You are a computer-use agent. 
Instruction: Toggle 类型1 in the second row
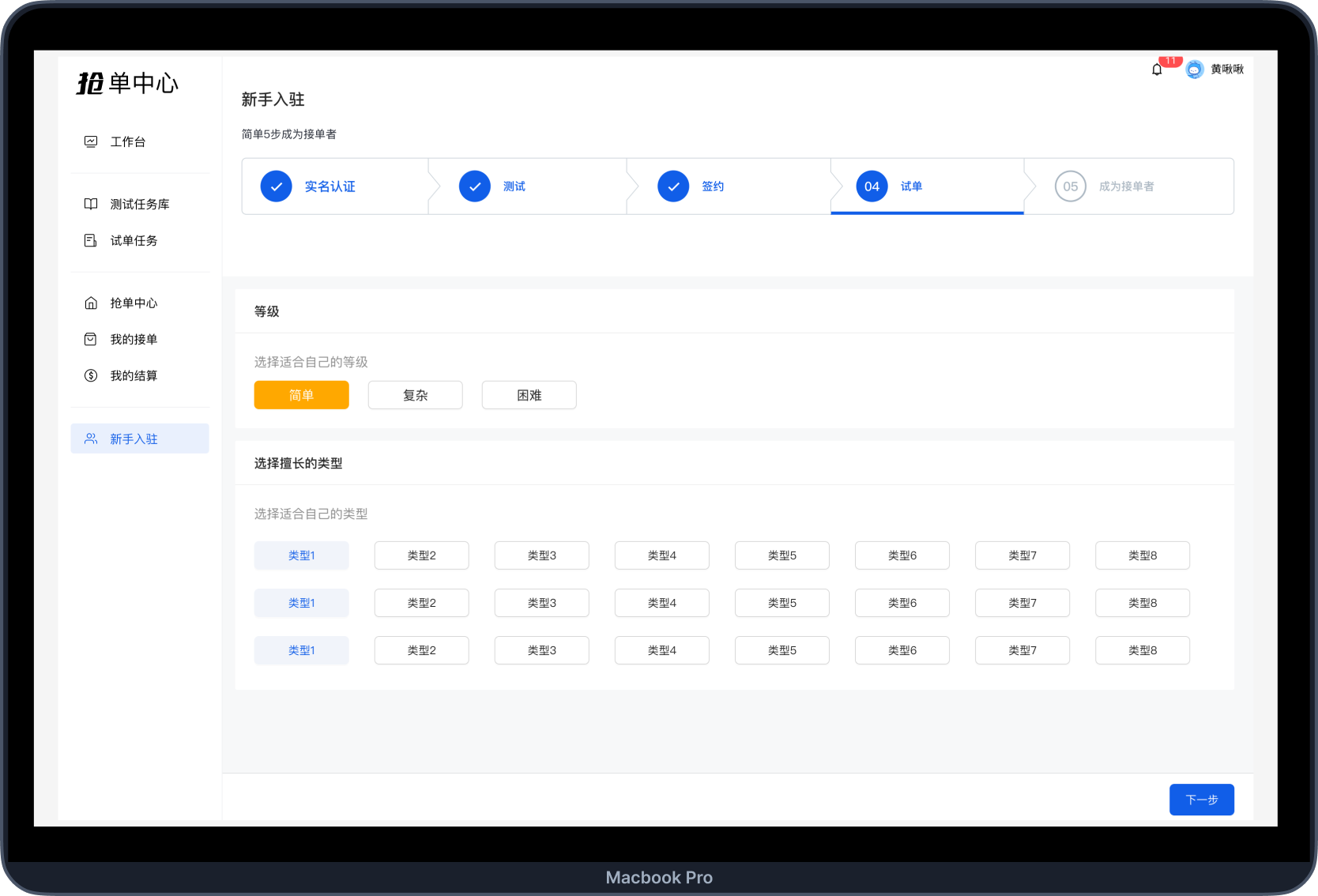coord(301,603)
